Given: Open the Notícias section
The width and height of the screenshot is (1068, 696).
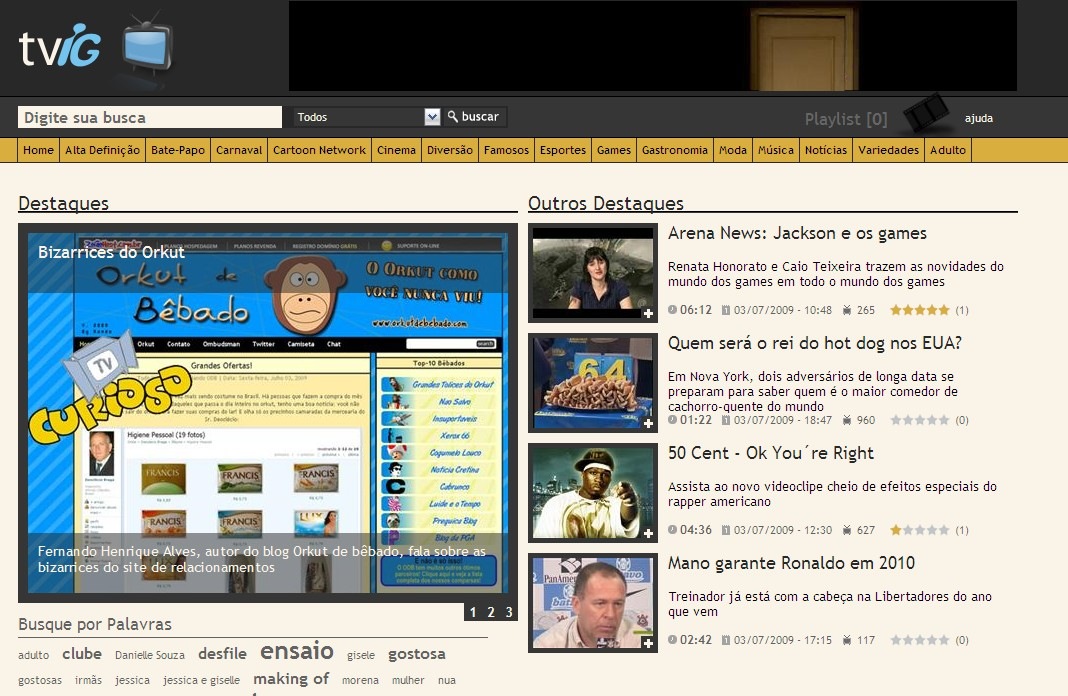Looking at the screenshot, I should coord(826,150).
